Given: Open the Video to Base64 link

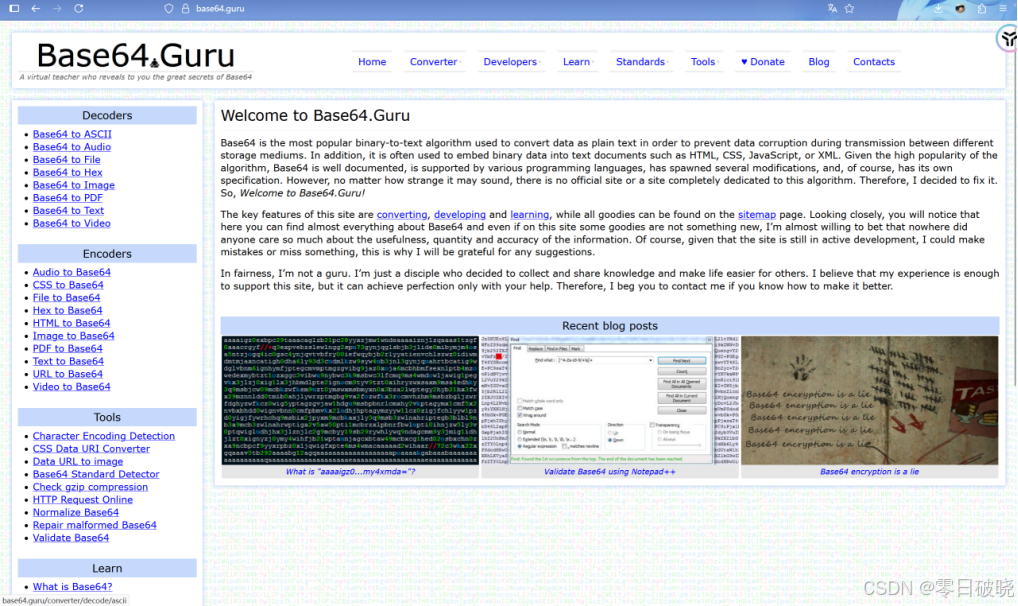Looking at the screenshot, I should pos(71,386).
